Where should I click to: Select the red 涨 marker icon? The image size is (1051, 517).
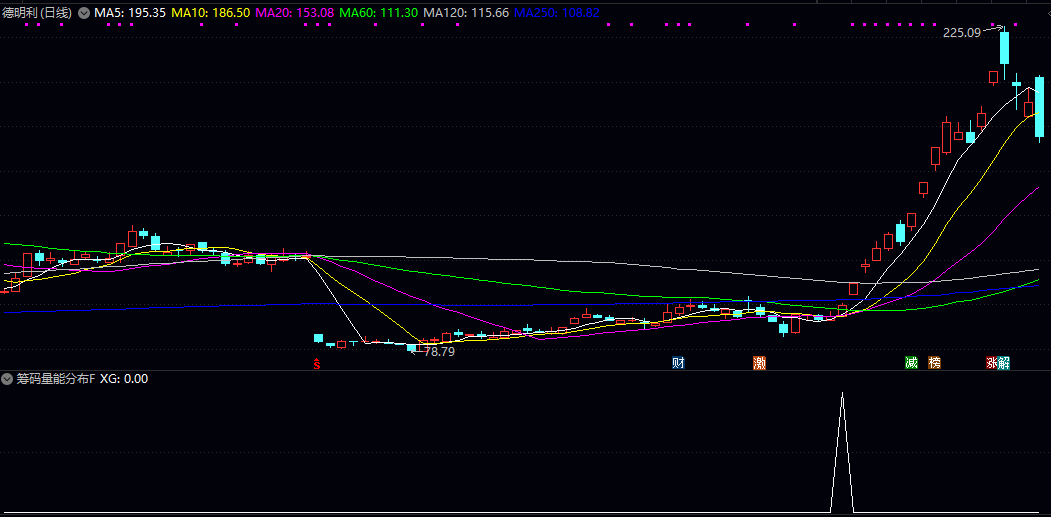[x=992, y=362]
